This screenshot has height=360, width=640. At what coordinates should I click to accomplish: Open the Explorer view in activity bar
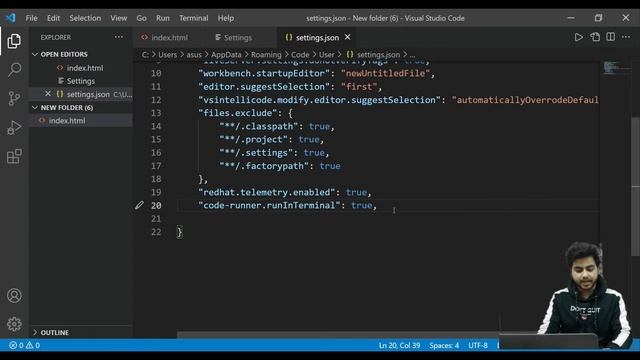click(14, 41)
